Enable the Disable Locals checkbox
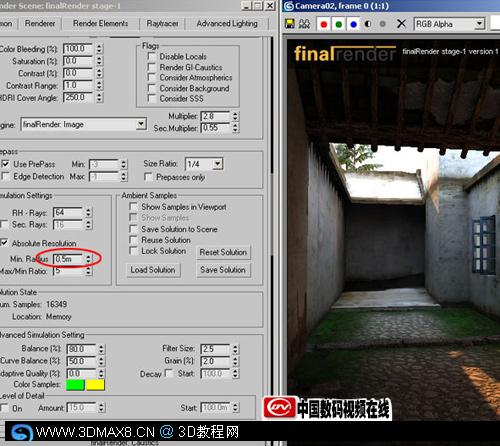The height and width of the screenshot is (446, 500). click(152, 56)
